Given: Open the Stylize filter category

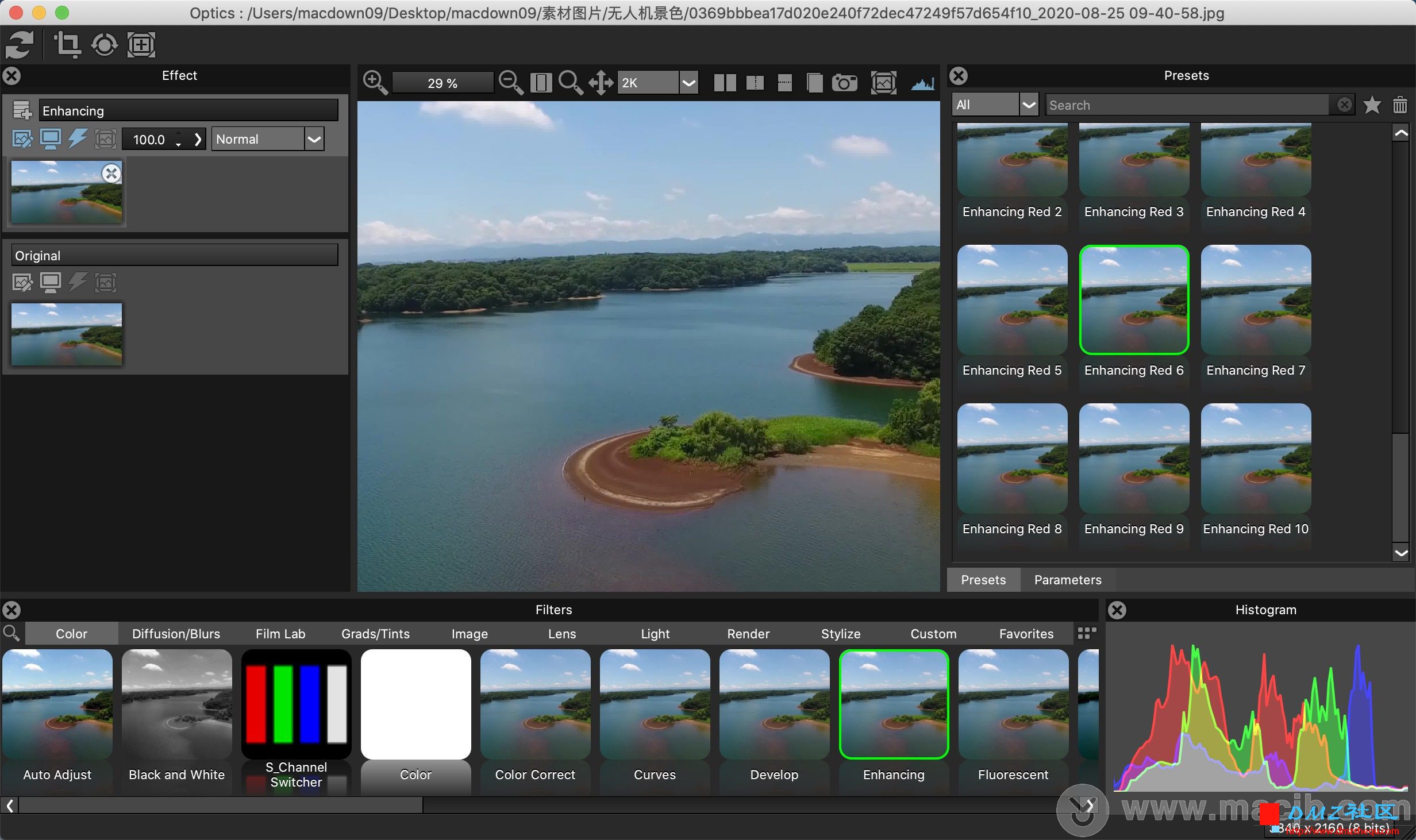Looking at the screenshot, I should pyautogui.click(x=841, y=634).
